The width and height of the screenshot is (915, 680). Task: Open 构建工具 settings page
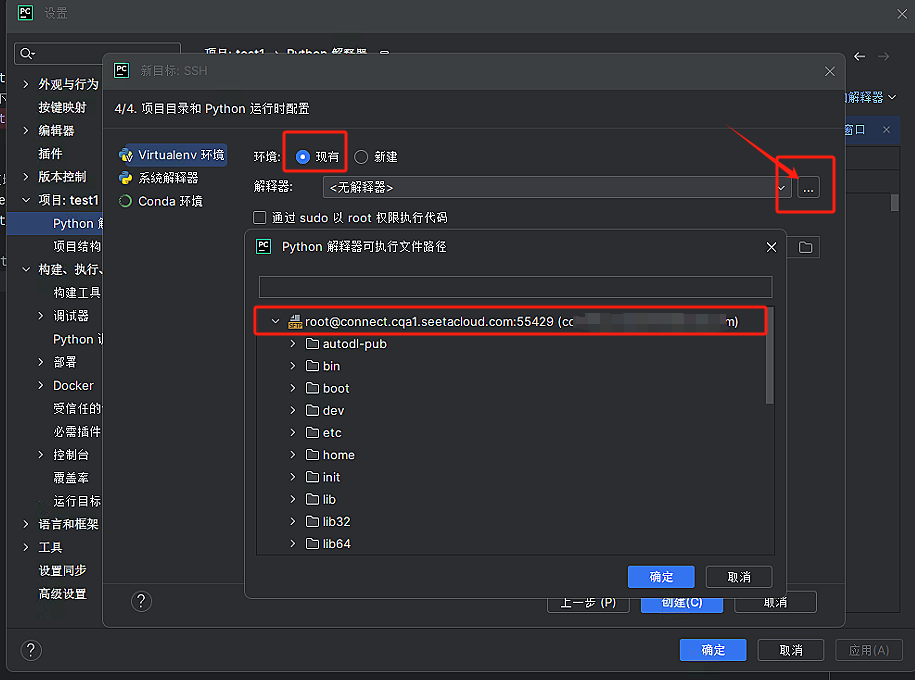coord(77,292)
